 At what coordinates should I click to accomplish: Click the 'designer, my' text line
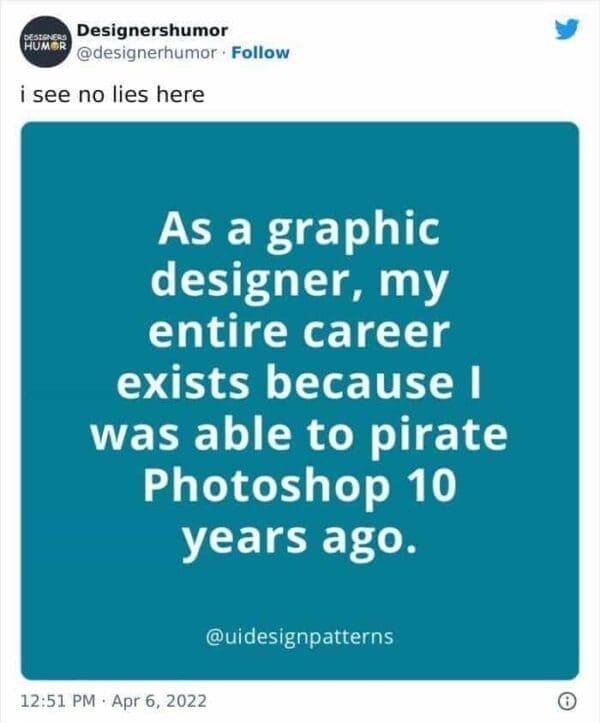pos(299,281)
